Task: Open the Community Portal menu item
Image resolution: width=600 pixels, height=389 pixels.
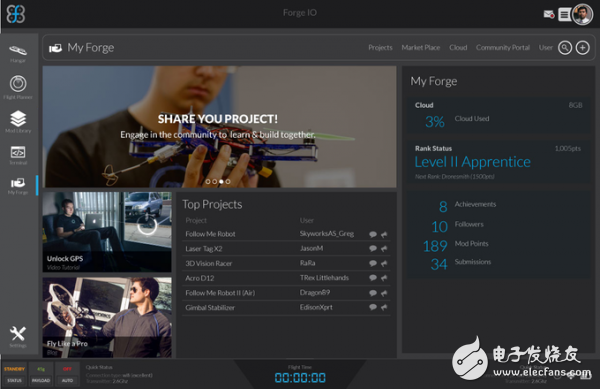Action: pos(503,47)
